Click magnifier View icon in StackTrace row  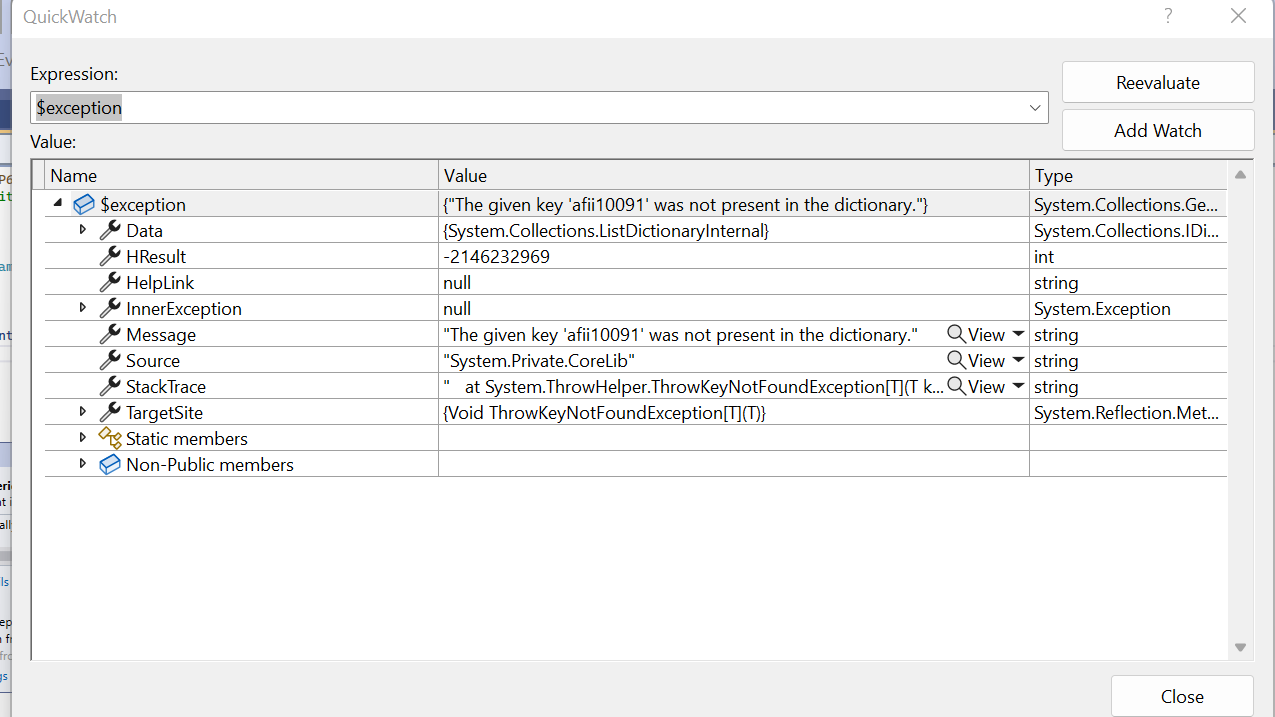coord(957,387)
